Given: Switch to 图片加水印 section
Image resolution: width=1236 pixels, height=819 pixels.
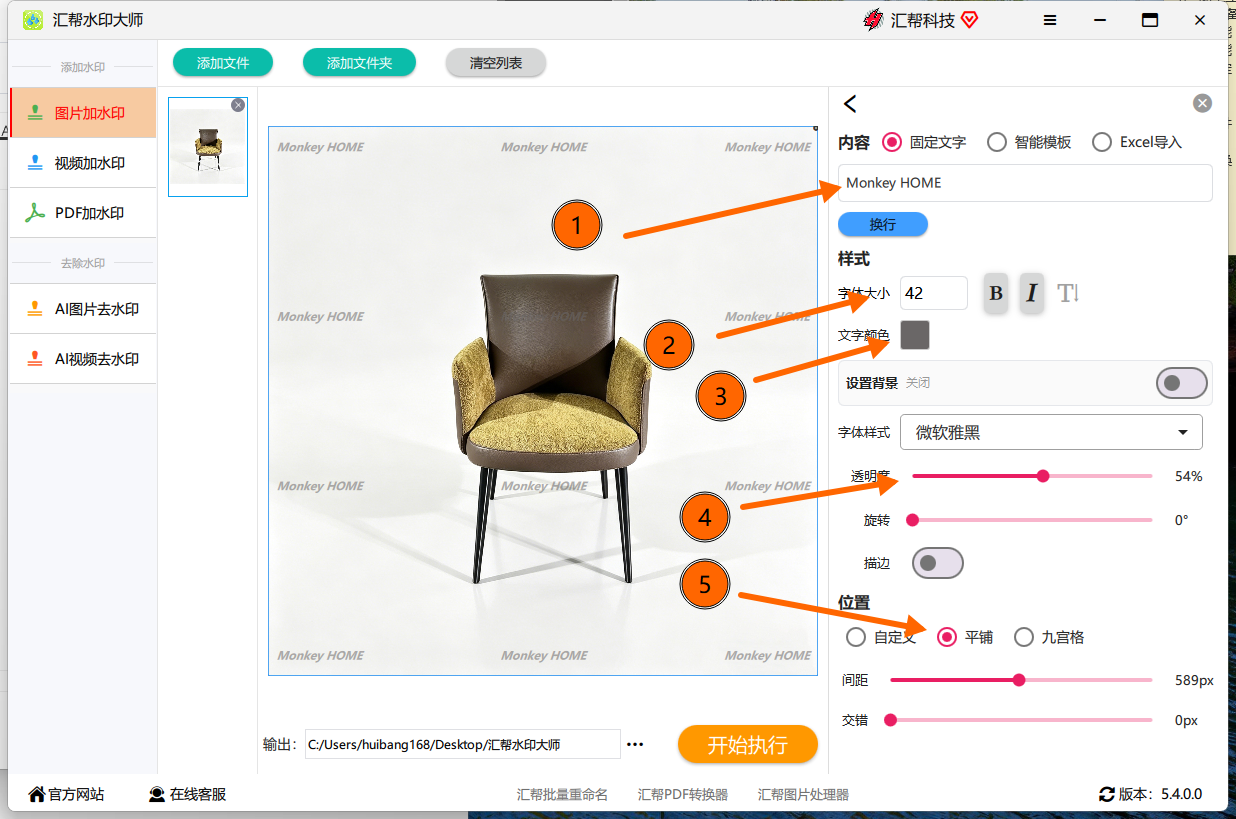Looking at the screenshot, I should coord(83,113).
